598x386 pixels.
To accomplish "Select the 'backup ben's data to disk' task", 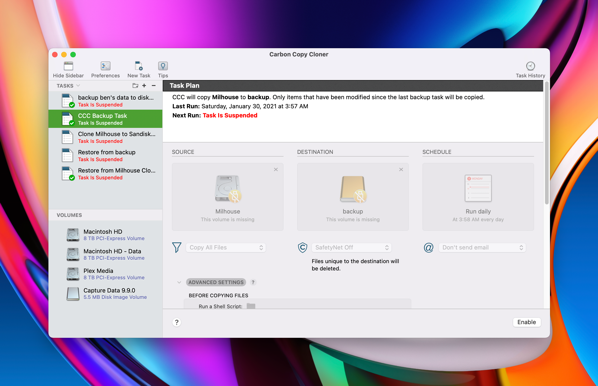I will click(105, 101).
